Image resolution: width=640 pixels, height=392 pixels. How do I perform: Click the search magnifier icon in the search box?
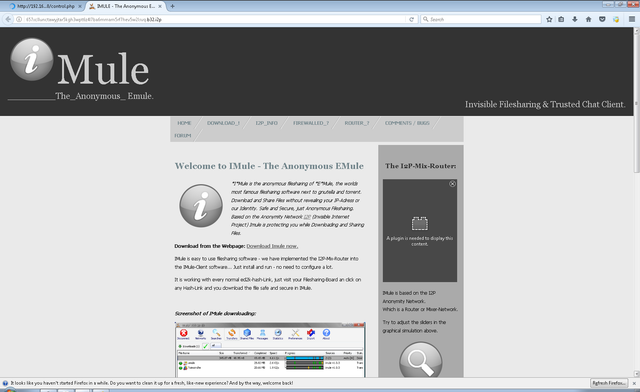(x=426, y=19)
